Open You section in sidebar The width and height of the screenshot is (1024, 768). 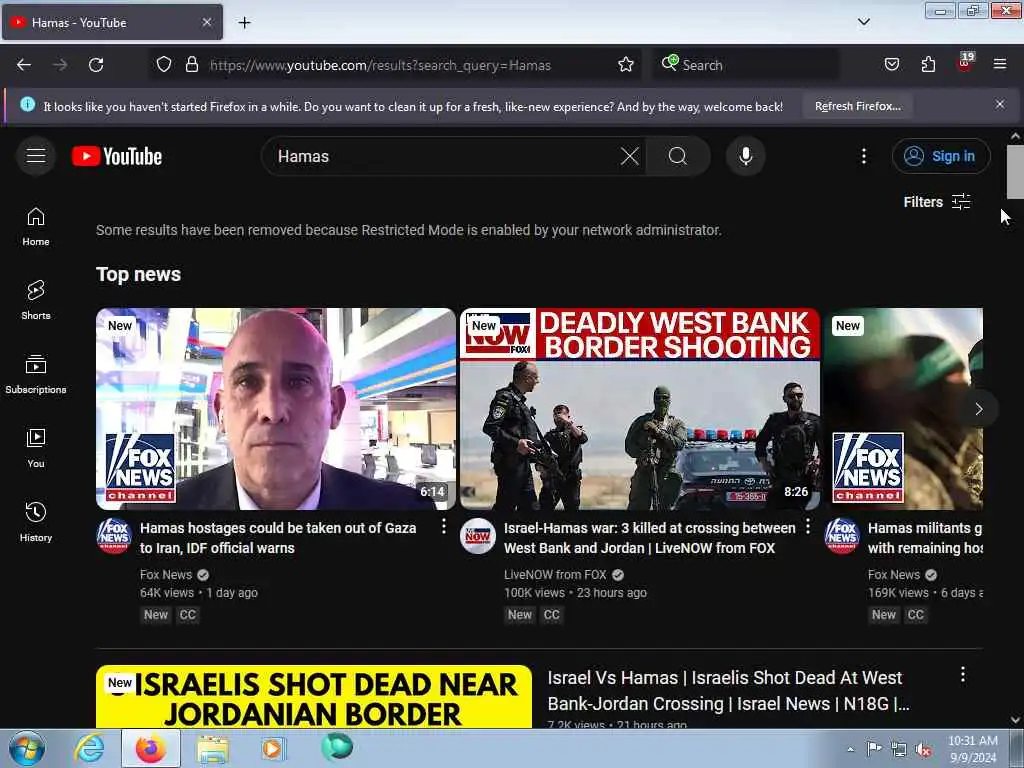(36, 449)
